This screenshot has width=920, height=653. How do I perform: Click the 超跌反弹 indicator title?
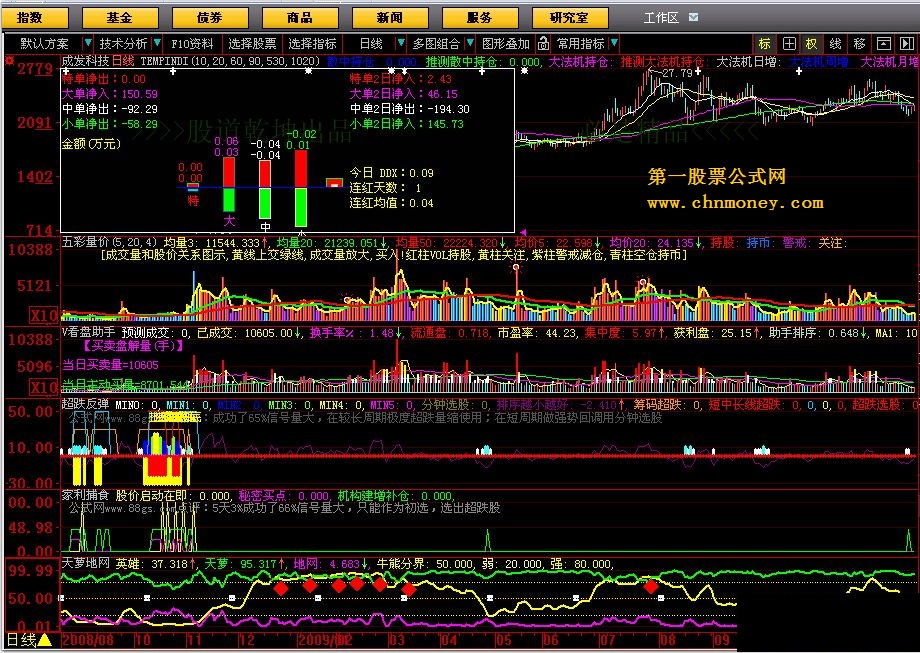click(x=86, y=404)
